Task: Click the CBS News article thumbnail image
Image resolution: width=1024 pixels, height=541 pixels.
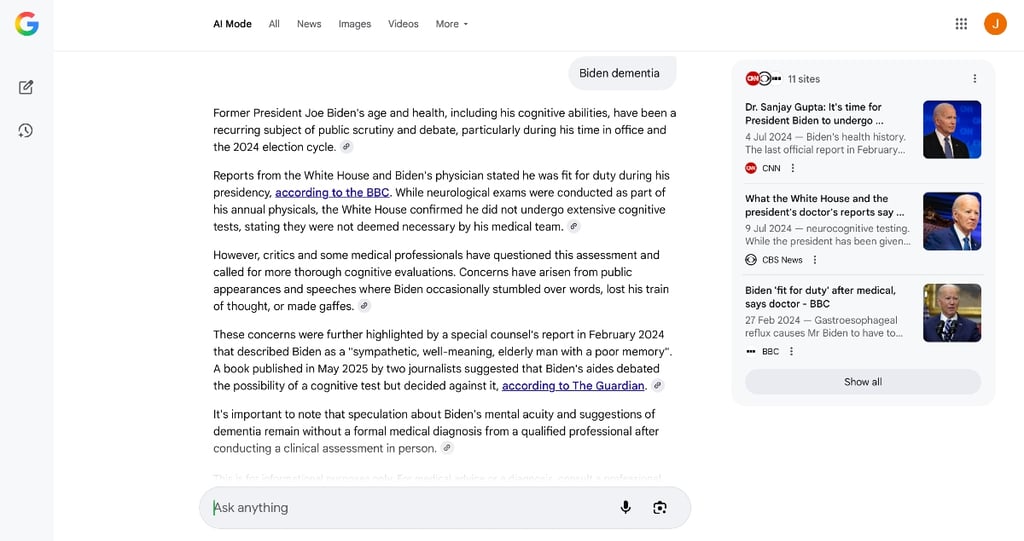Action: (952, 221)
